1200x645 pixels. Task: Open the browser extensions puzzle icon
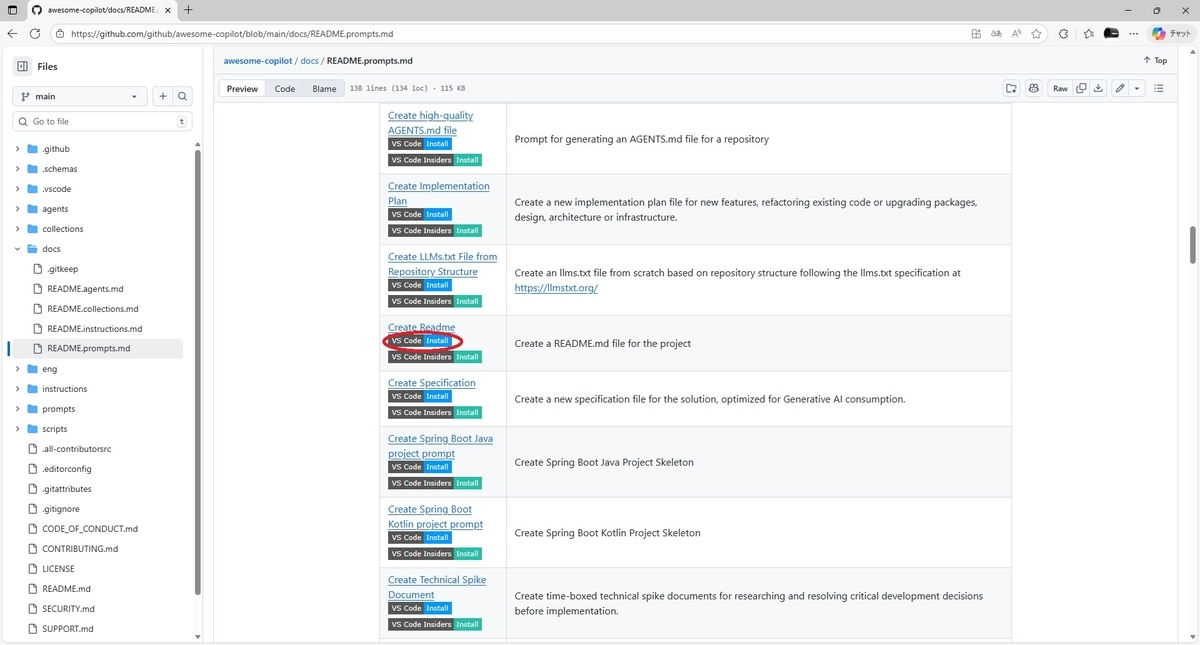1063,33
